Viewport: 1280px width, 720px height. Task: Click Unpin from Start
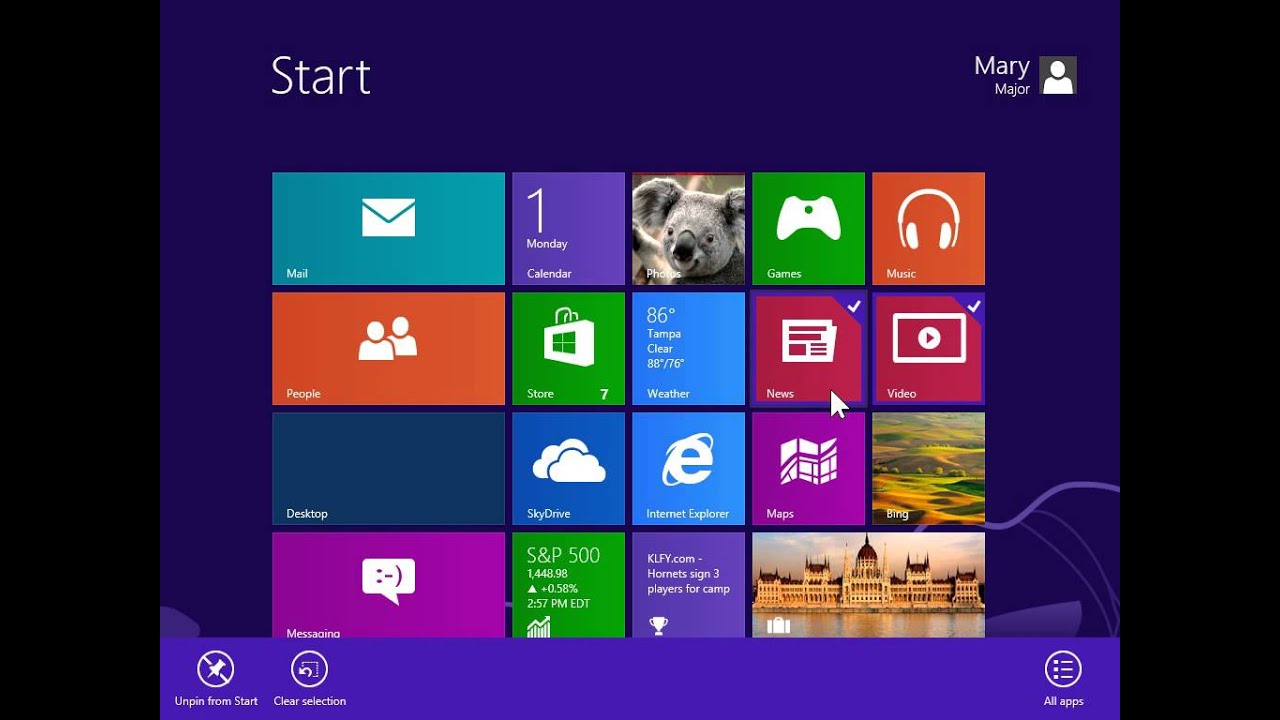click(x=216, y=679)
